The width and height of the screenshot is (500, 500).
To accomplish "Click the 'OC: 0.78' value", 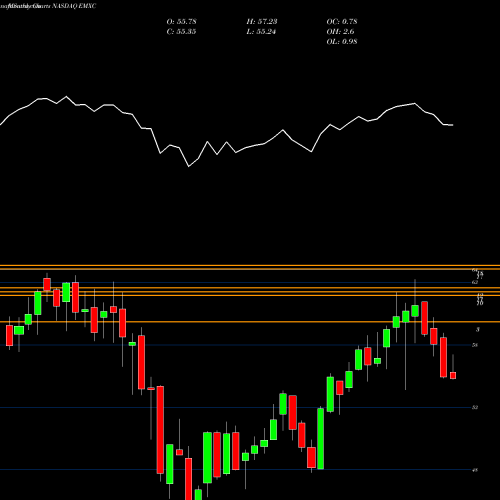I will [342, 22].
